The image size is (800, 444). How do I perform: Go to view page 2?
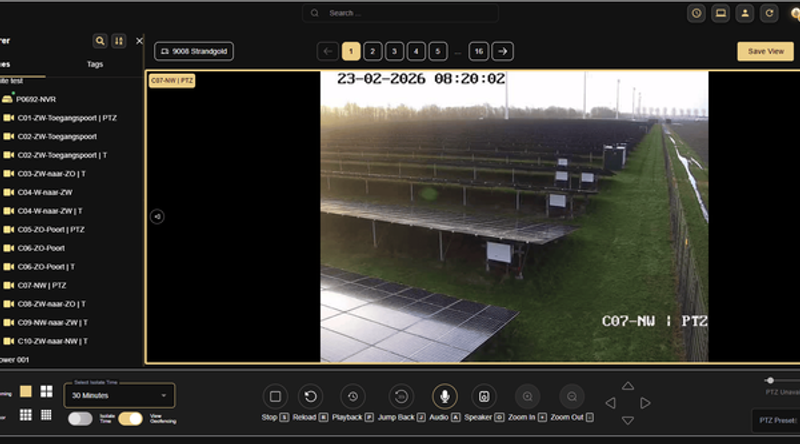372,51
